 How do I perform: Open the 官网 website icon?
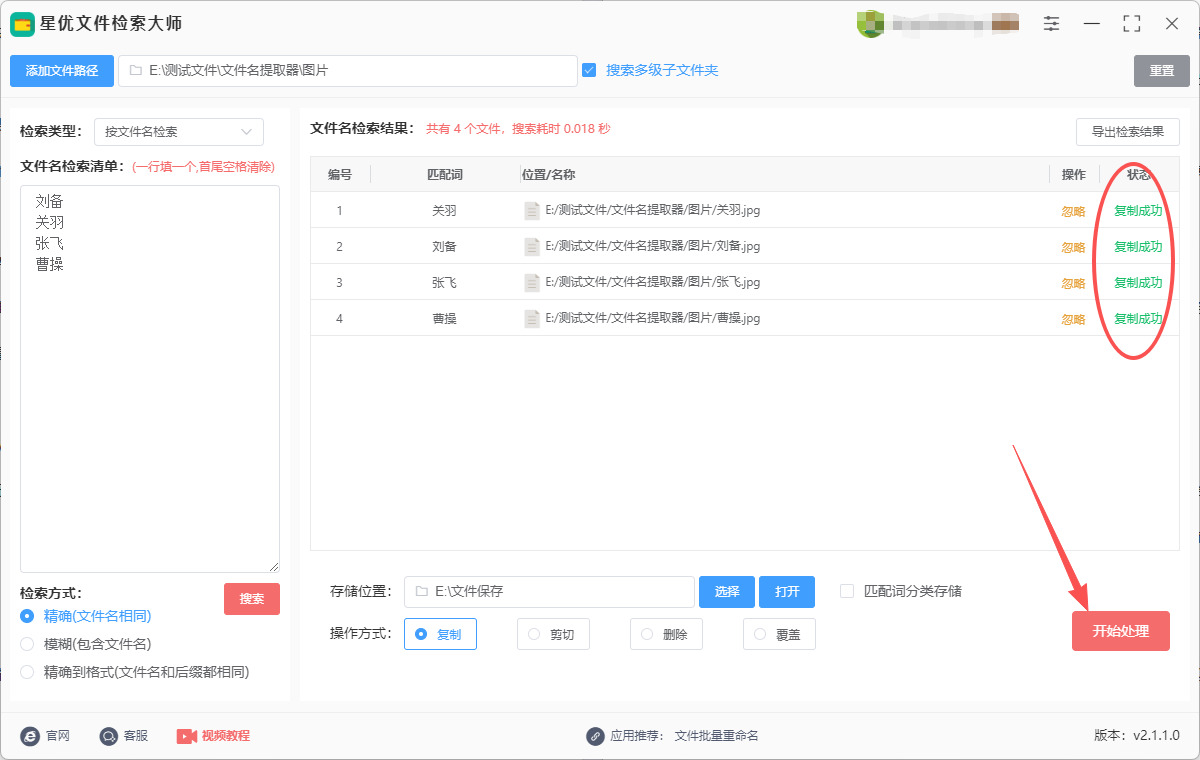30,736
